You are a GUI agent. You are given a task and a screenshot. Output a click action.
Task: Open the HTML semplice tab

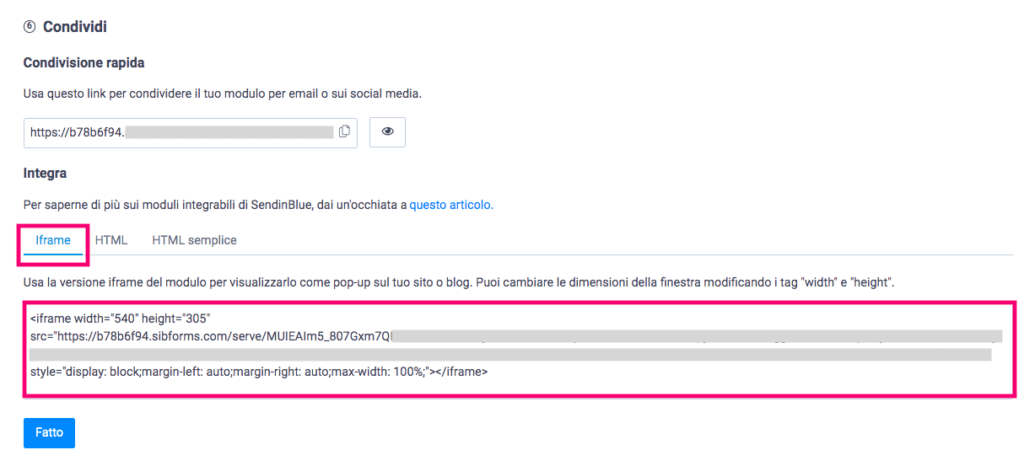(x=194, y=240)
